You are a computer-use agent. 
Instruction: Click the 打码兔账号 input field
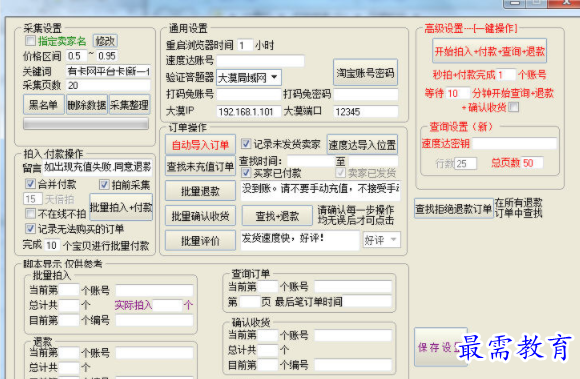pyautogui.click(x=249, y=94)
